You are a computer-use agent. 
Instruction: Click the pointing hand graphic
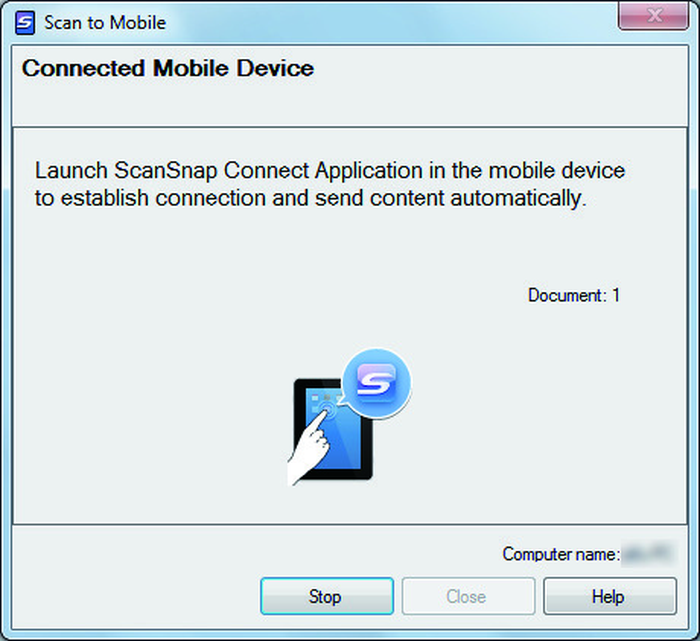tap(309, 449)
